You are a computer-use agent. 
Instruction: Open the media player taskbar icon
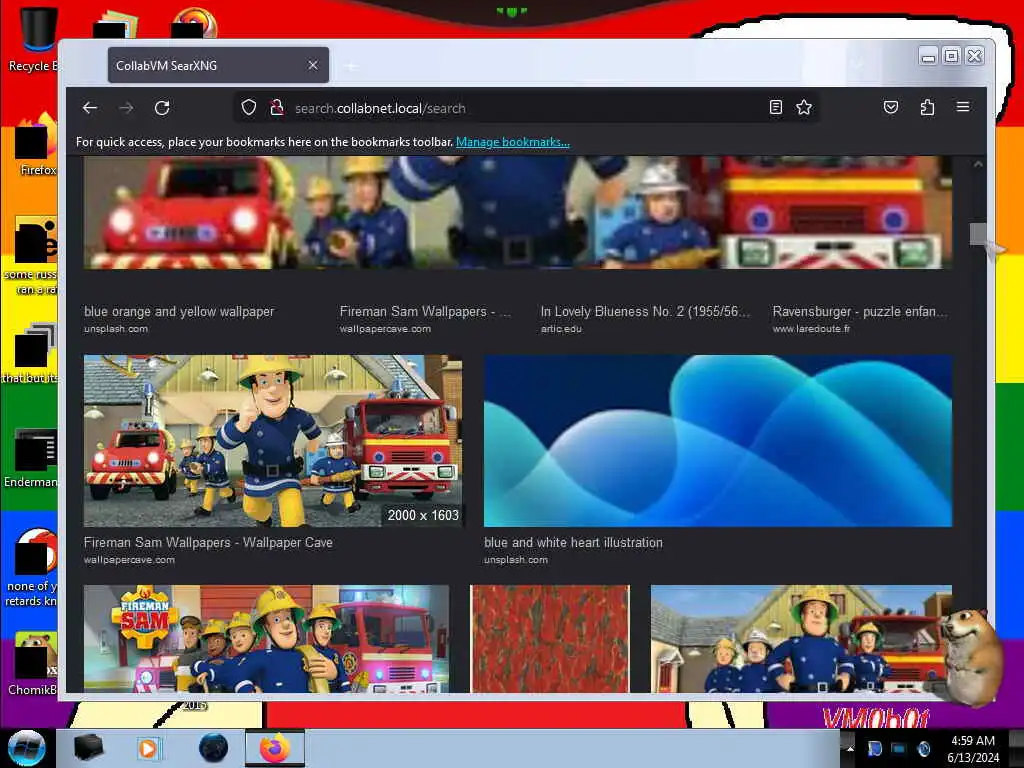click(x=148, y=748)
